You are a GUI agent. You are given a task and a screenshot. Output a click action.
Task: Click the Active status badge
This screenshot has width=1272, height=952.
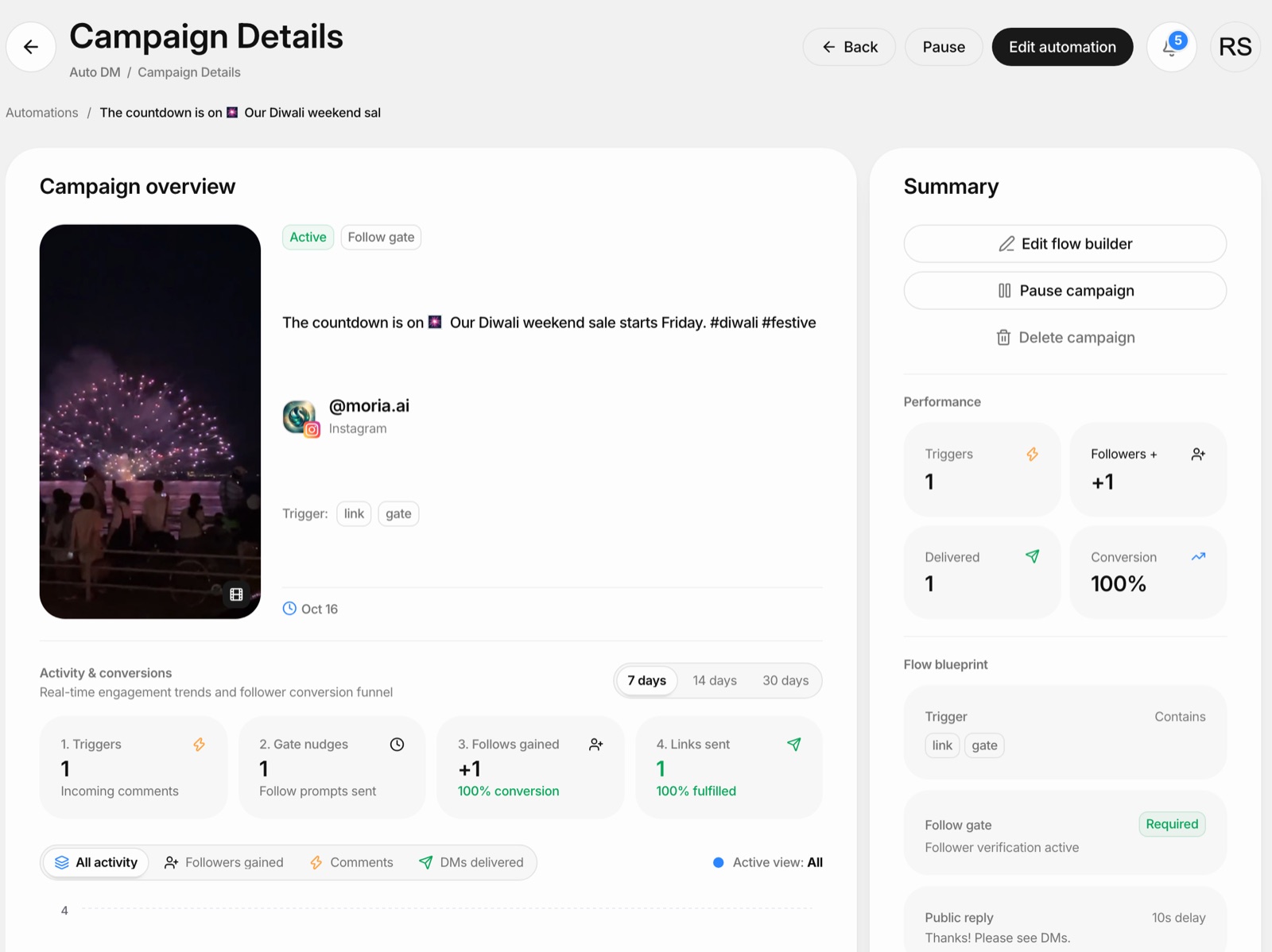coord(308,237)
